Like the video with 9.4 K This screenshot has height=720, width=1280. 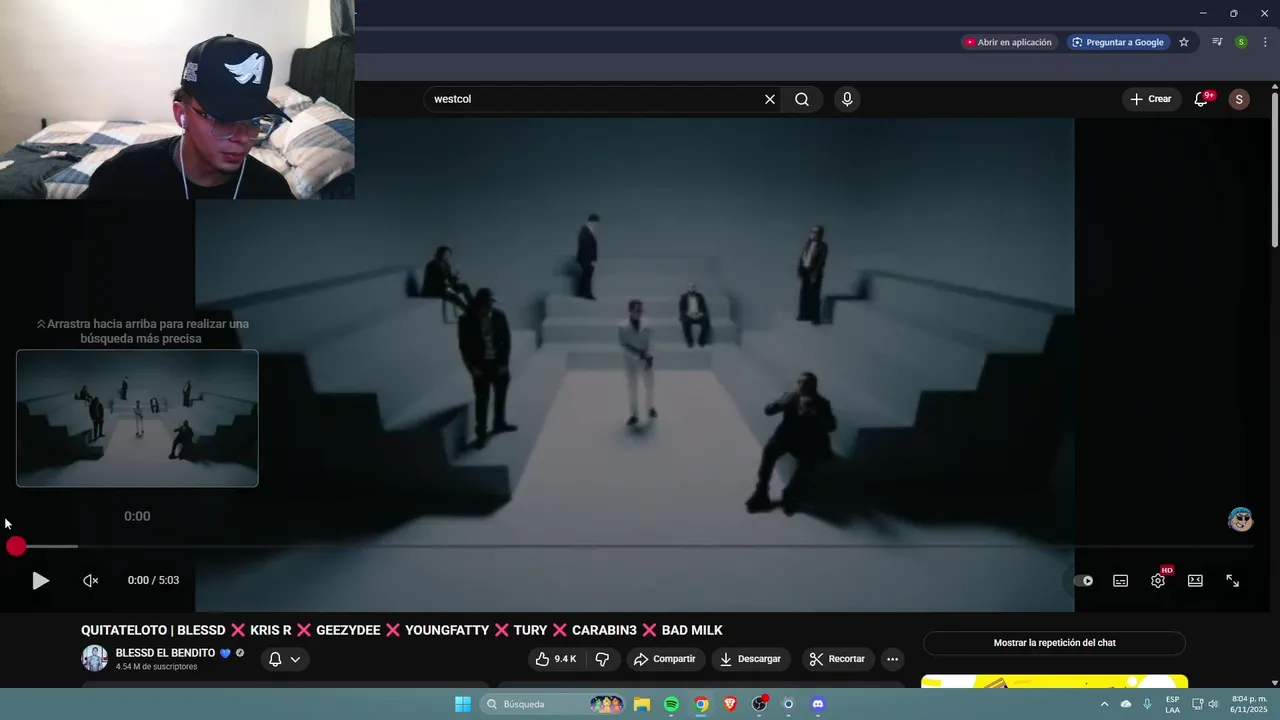pos(556,659)
